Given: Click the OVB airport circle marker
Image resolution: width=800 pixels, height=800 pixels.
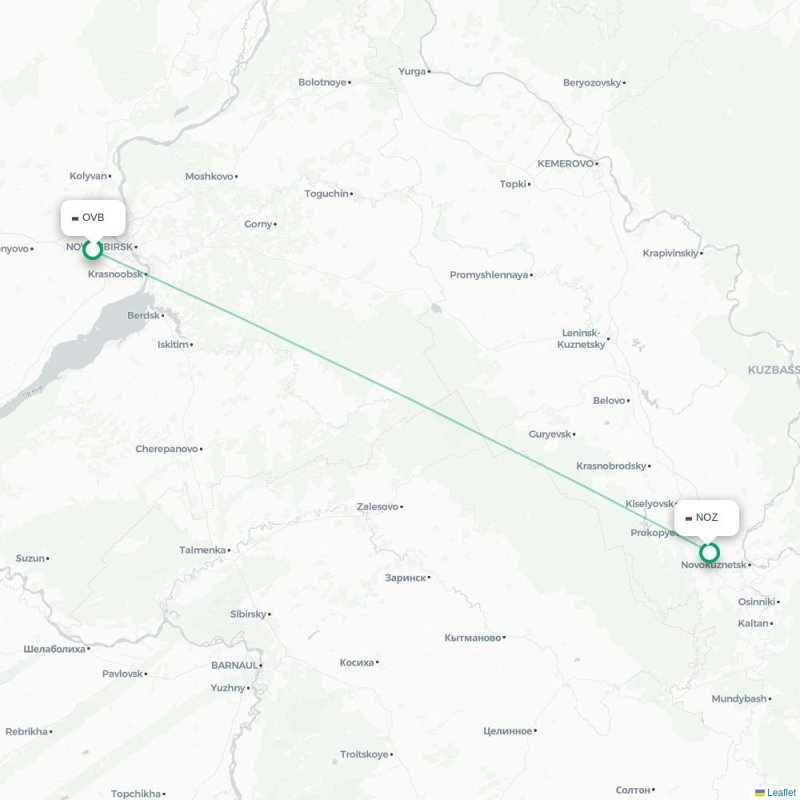Looking at the screenshot, I should tap(93, 249).
